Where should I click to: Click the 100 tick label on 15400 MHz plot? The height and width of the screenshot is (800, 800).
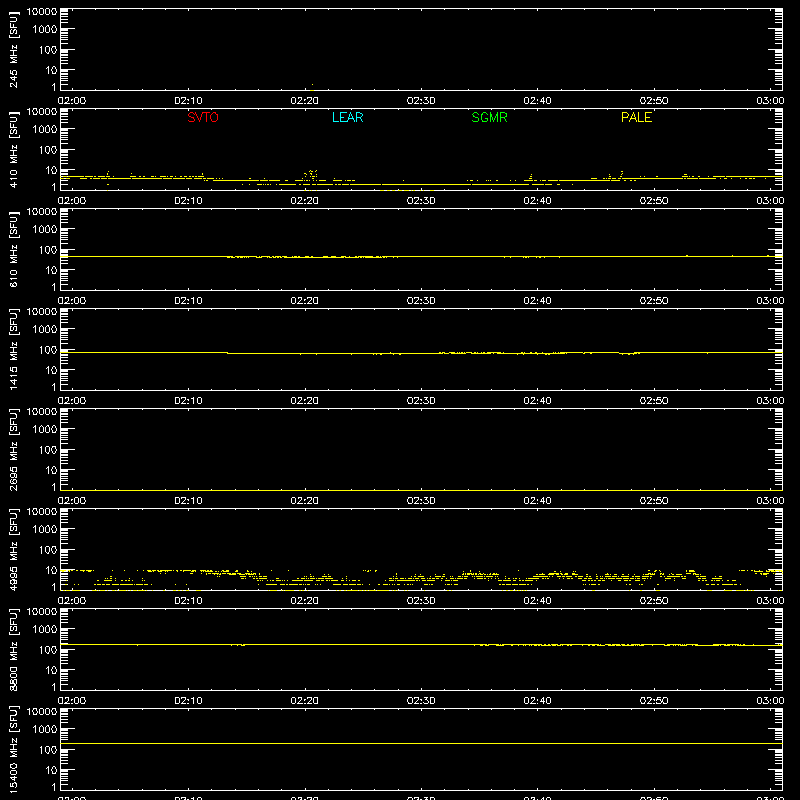pos(48,750)
